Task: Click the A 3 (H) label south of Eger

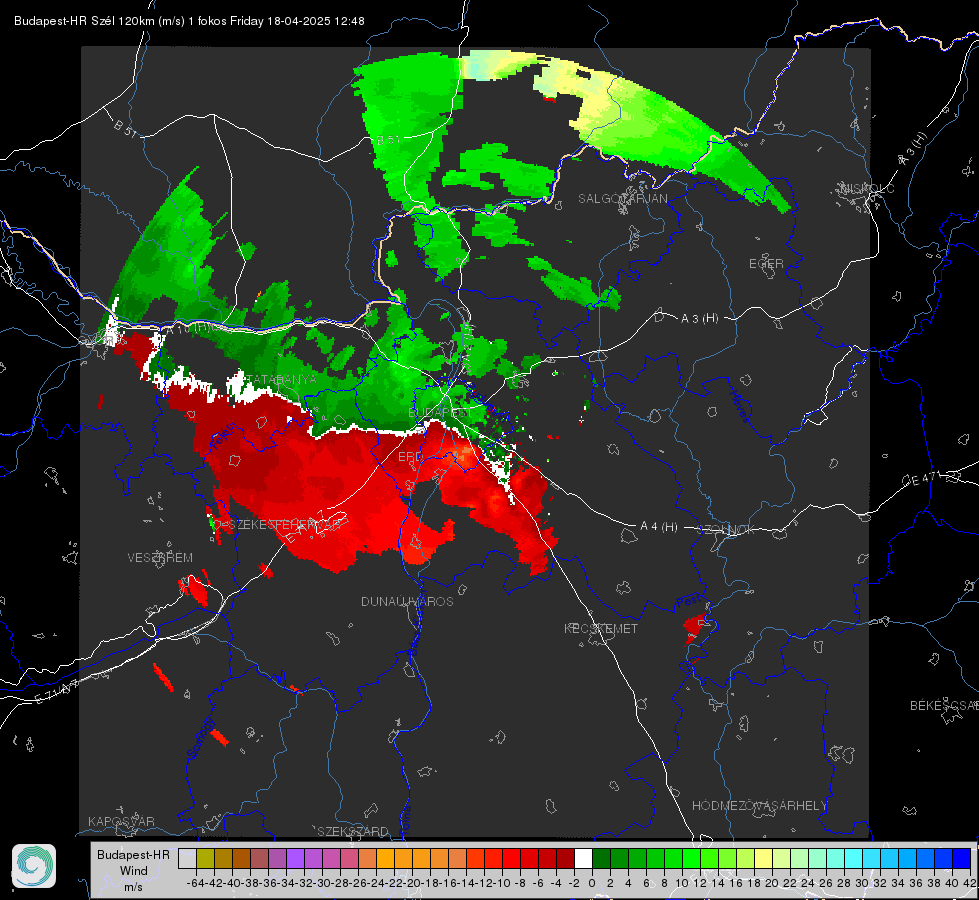Action: pyautogui.click(x=699, y=319)
